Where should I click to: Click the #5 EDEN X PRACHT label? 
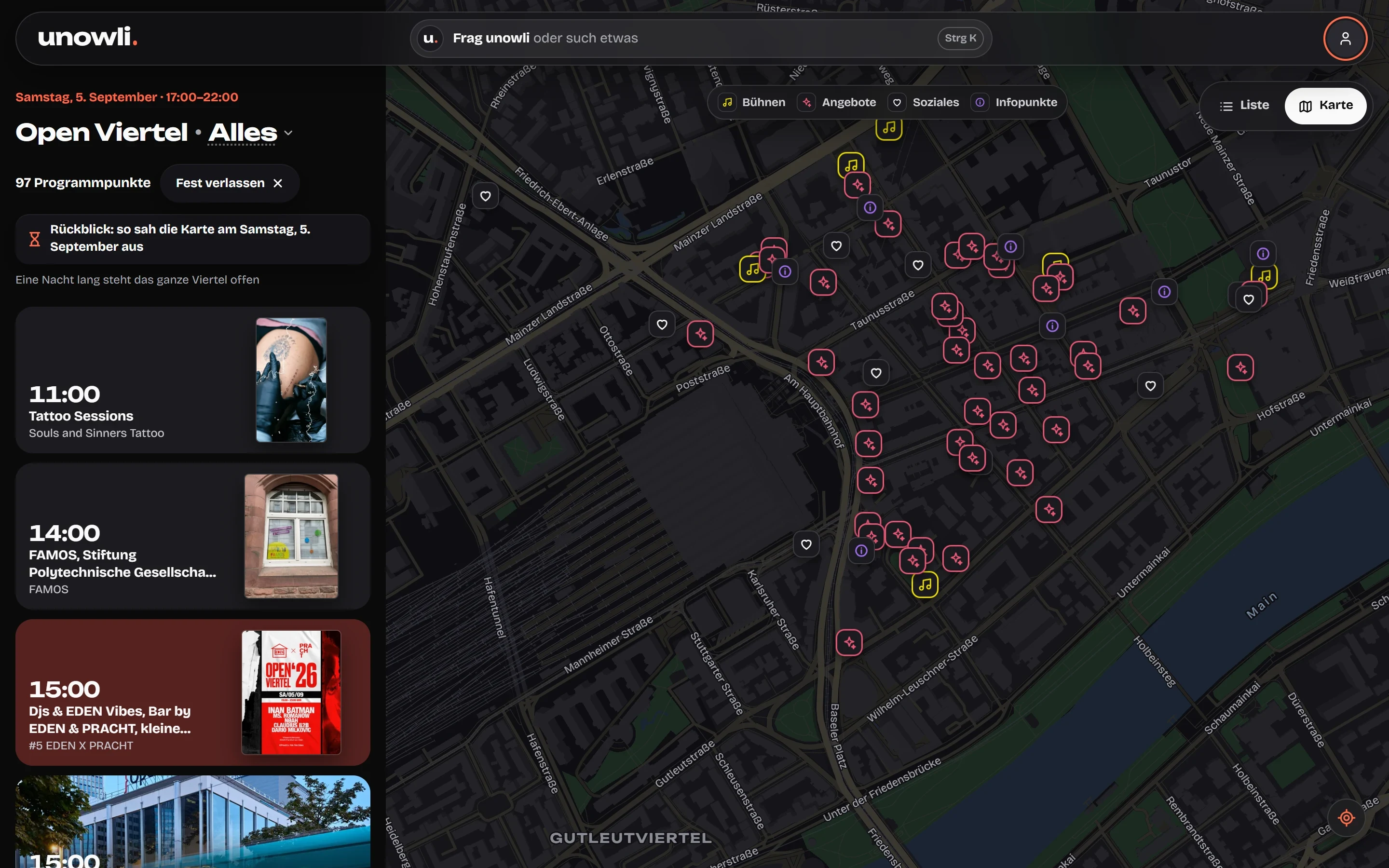click(81, 746)
